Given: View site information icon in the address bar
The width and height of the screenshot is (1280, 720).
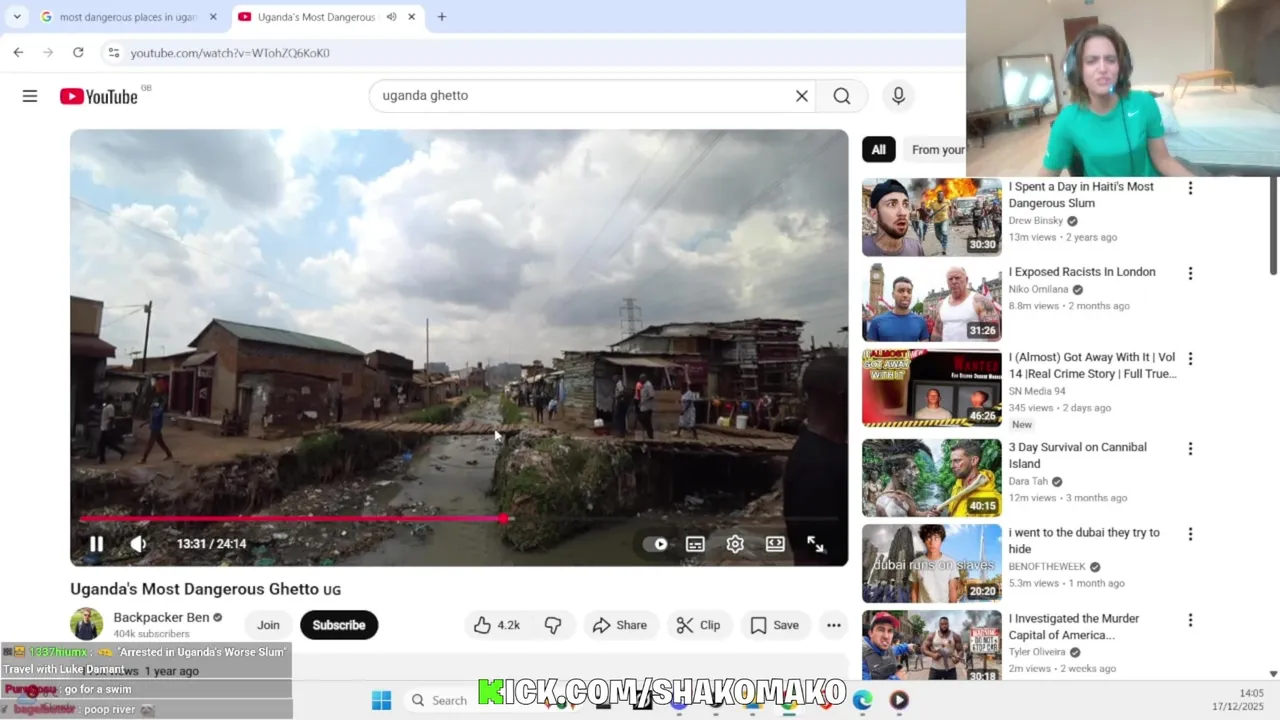Looking at the screenshot, I should pyautogui.click(x=113, y=53).
